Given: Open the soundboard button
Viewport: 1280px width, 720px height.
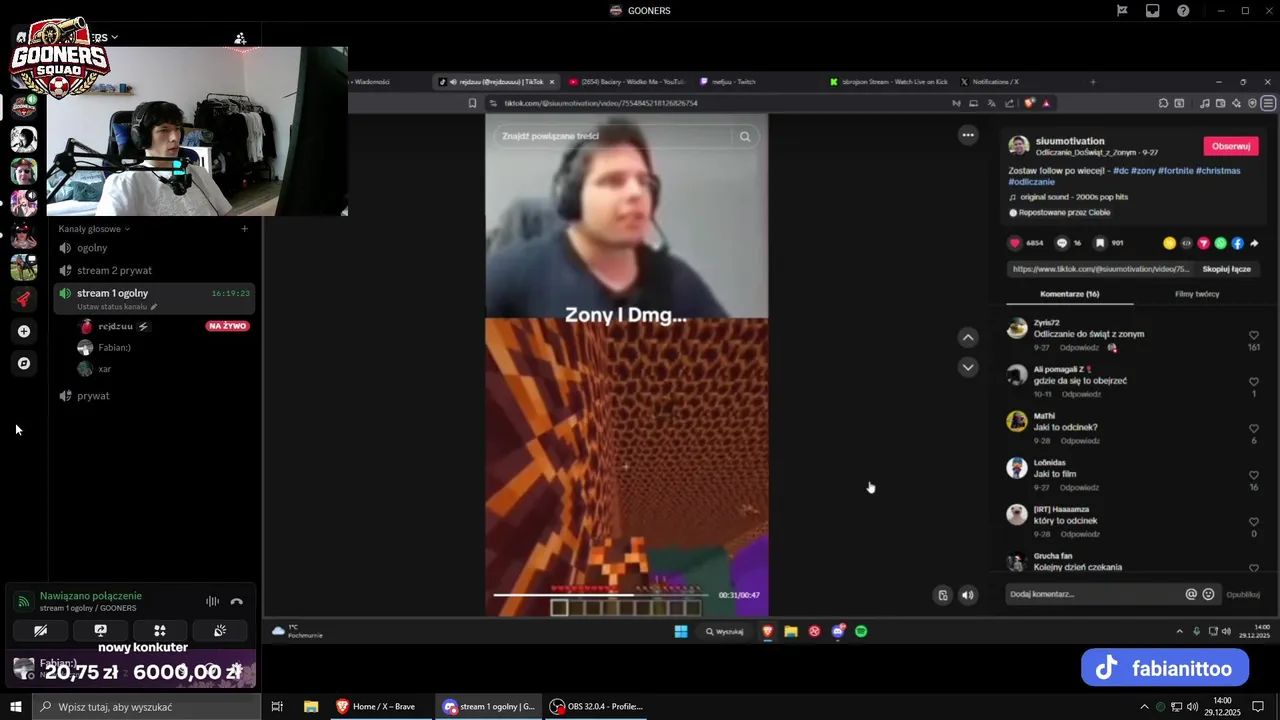Looking at the screenshot, I should tap(220, 631).
